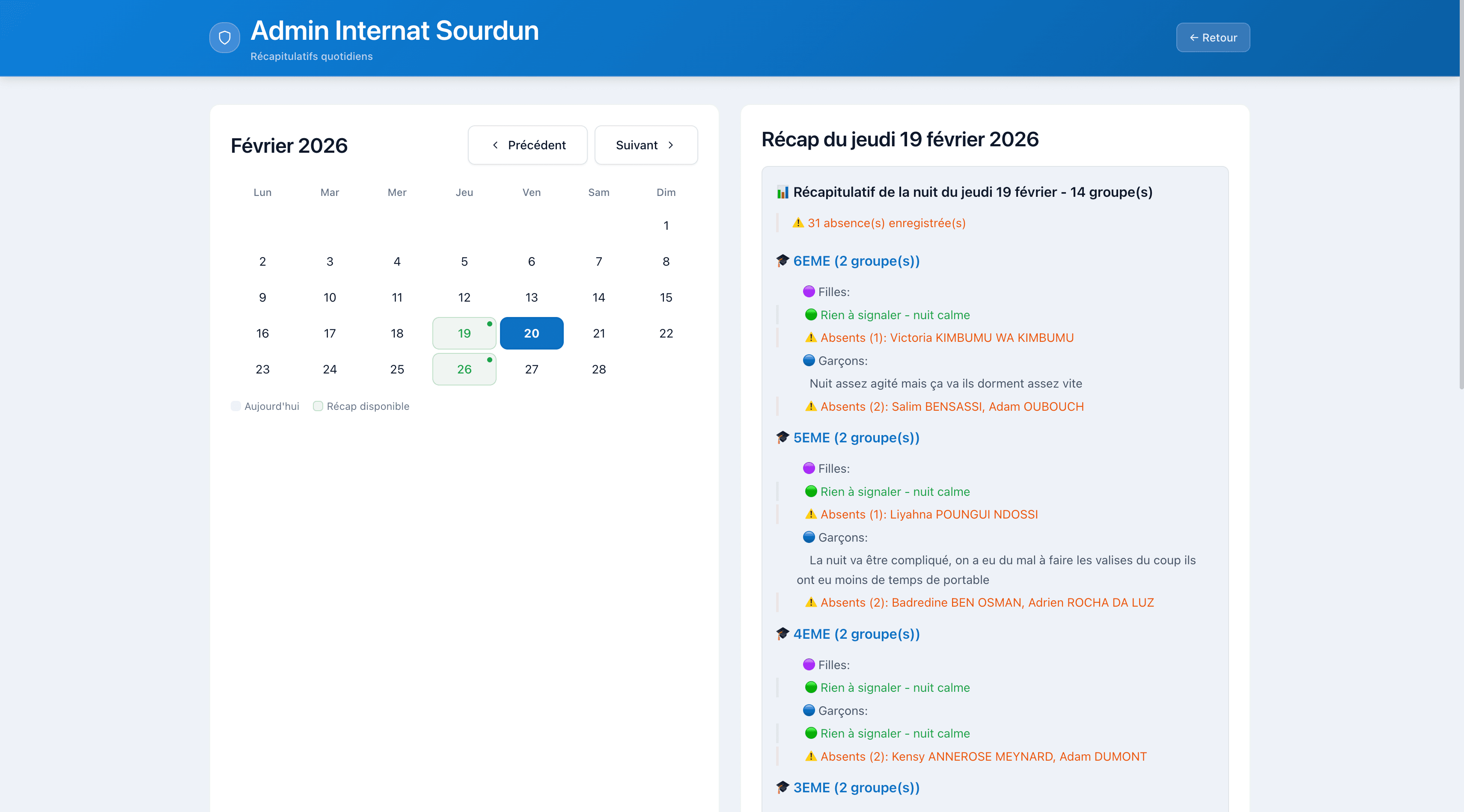Expand the 4EME groups section
The width and height of the screenshot is (1464, 812).
tap(856, 634)
